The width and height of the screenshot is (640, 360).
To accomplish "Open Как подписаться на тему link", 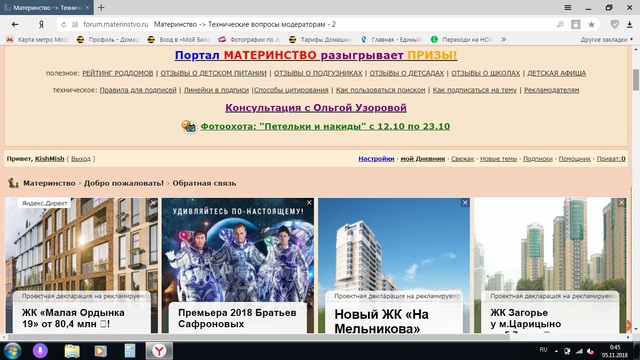I will [474, 90].
